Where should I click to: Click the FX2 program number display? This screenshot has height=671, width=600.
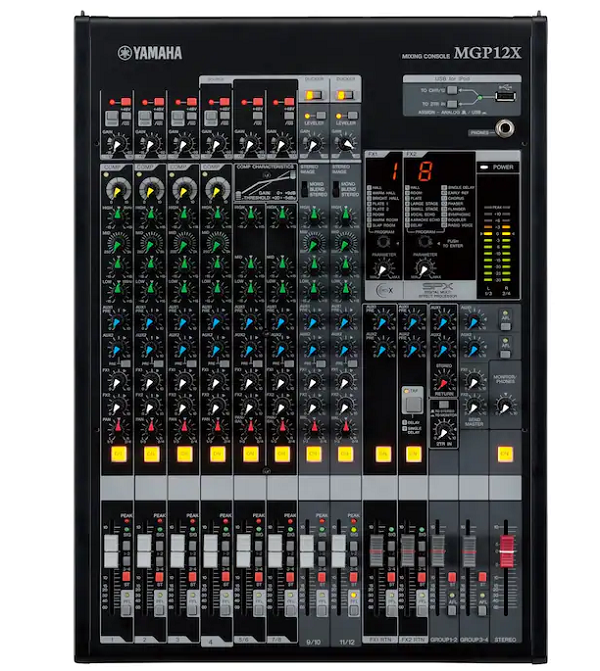(x=424, y=171)
